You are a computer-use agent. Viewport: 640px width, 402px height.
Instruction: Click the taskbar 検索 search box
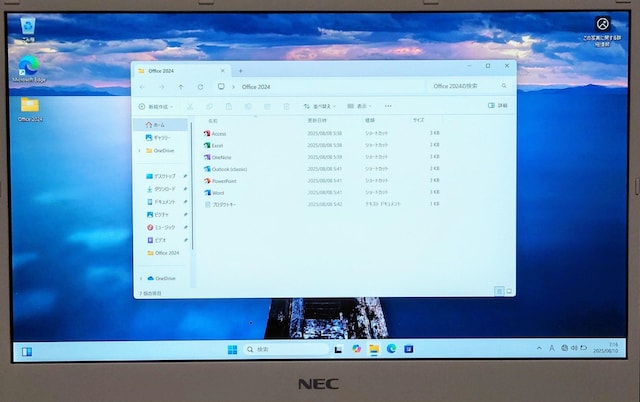(286, 349)
